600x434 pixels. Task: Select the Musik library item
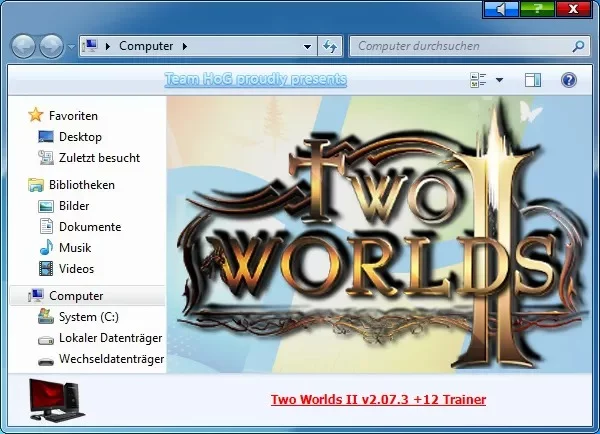point(75,248)
